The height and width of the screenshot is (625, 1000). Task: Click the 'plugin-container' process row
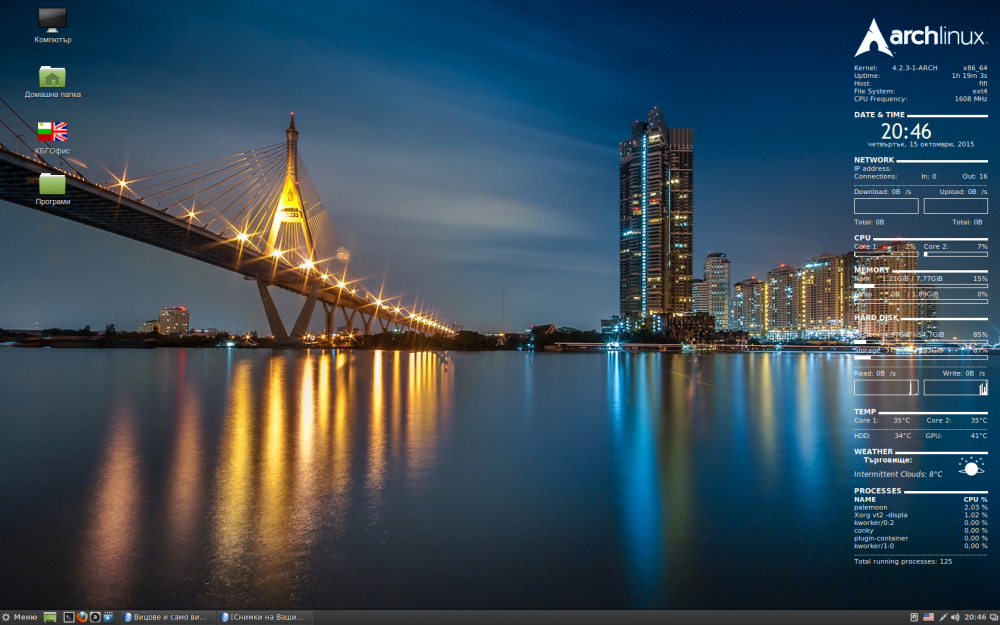click(x=920, y=538)
